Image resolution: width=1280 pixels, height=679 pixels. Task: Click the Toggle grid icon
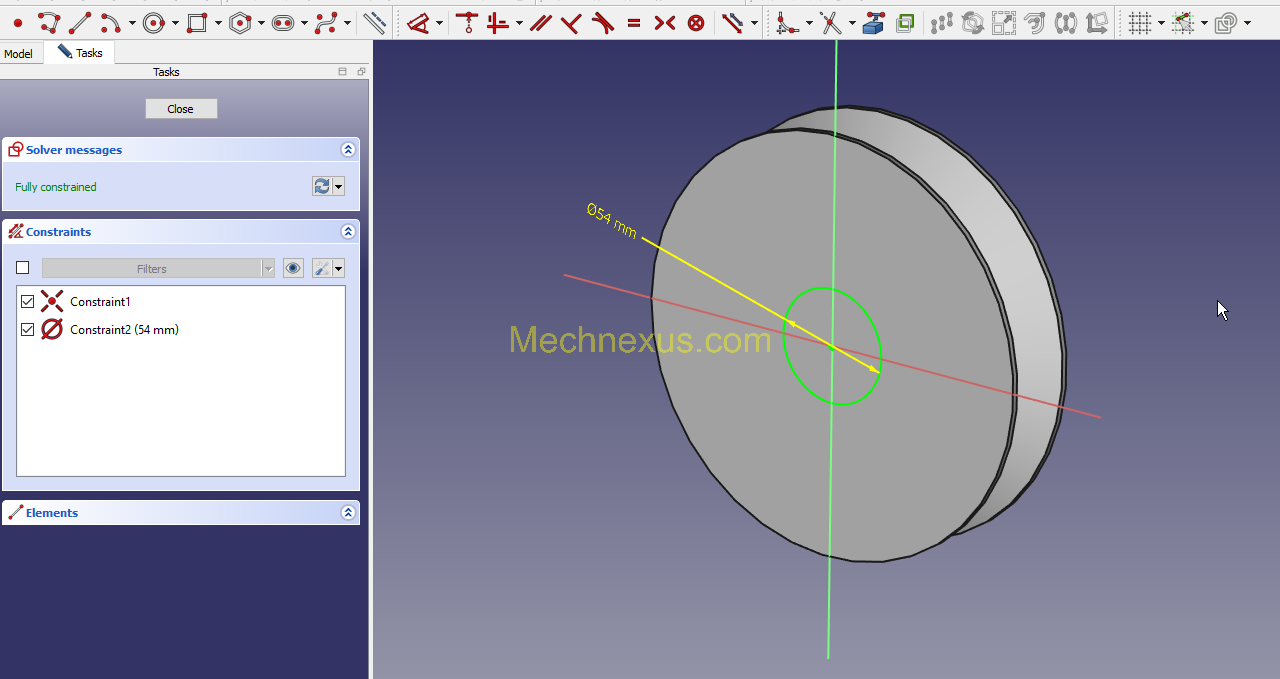1139,22
